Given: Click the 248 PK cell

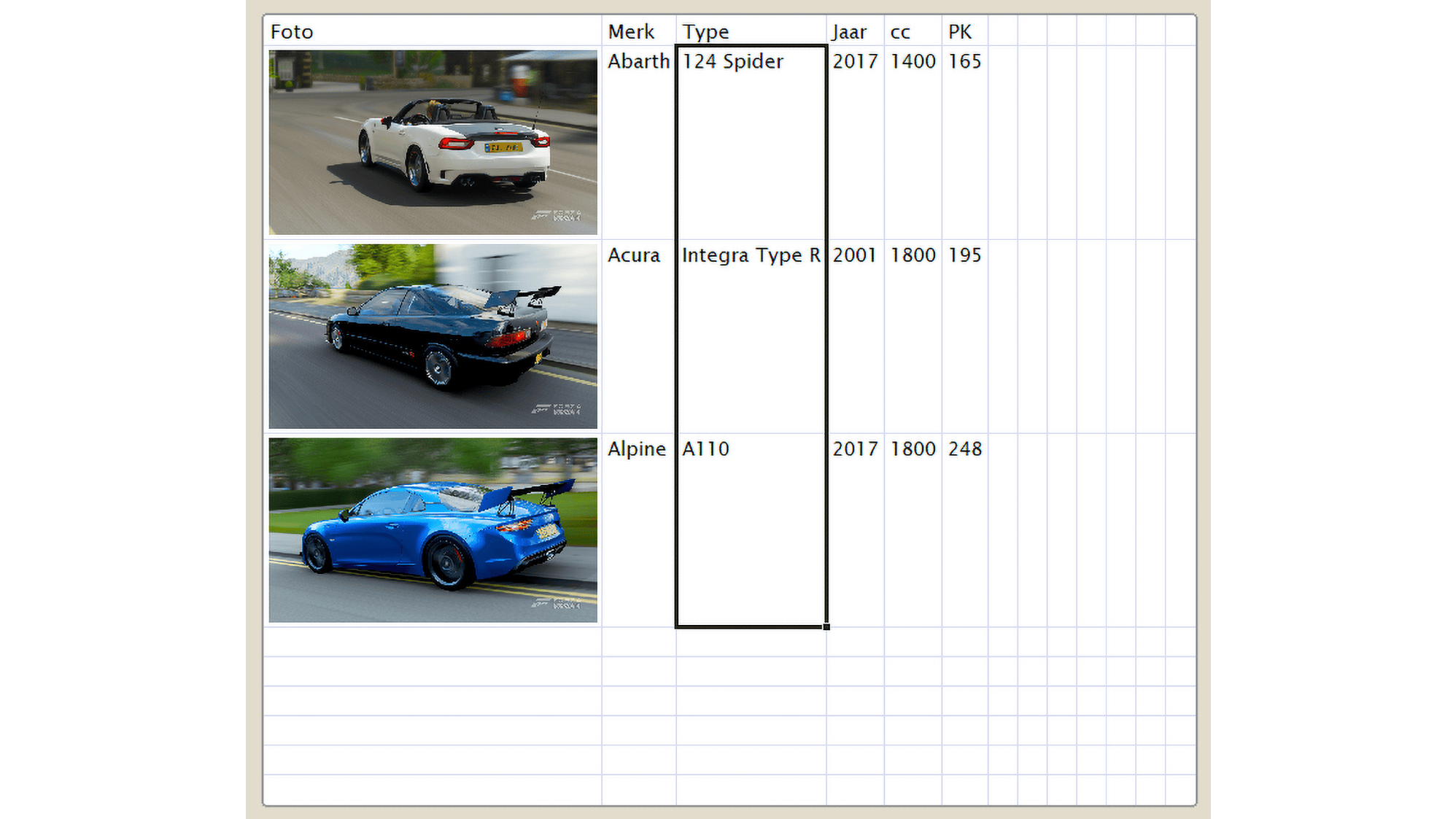Looking at the screenshot, I should (x=964, y=449).
